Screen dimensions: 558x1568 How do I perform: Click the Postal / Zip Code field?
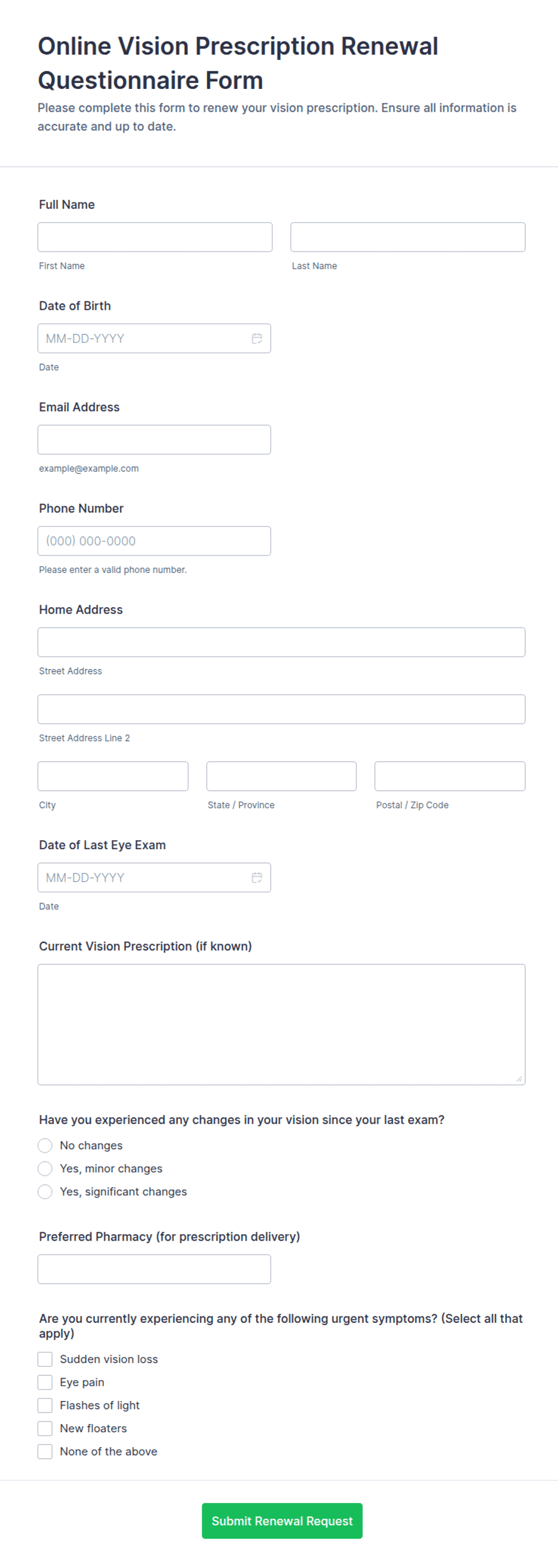pos(450,776)
